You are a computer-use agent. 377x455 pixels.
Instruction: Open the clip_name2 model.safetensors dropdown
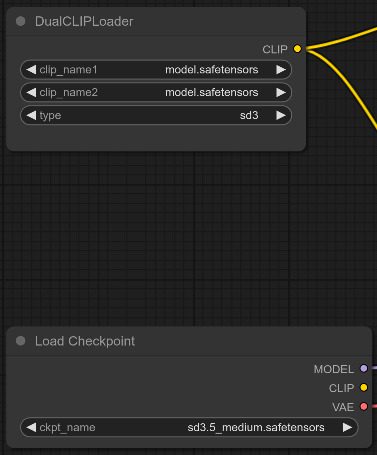click(x=156, y=92)
